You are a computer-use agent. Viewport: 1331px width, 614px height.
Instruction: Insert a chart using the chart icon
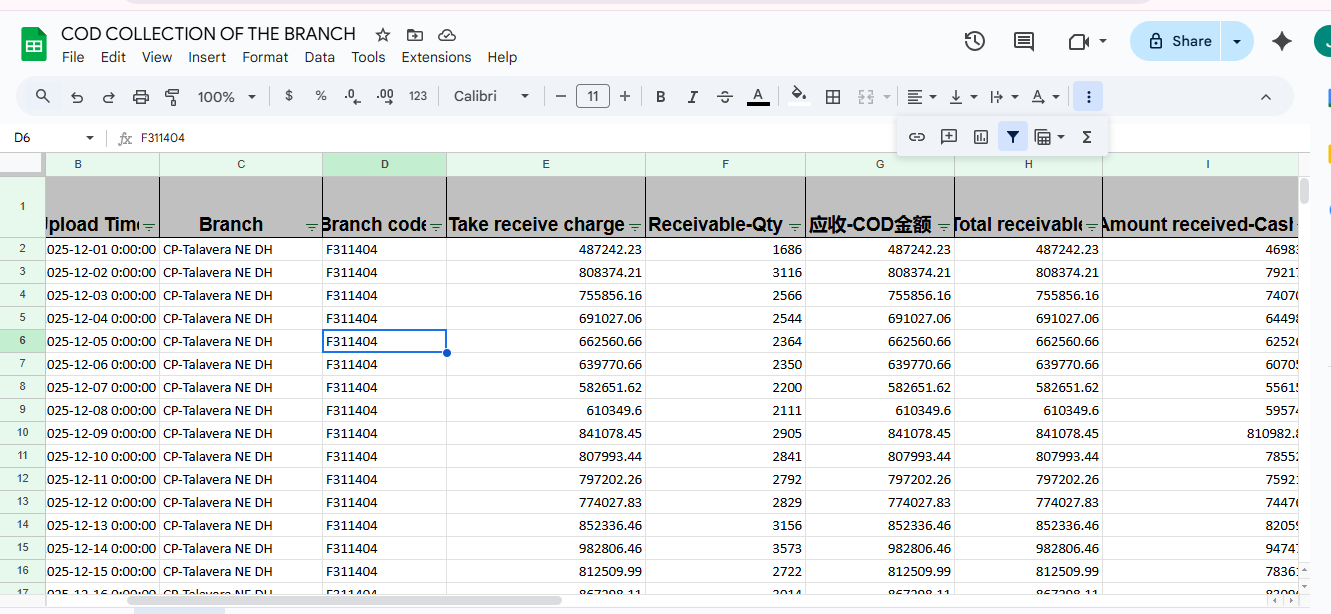coord(981,137)
